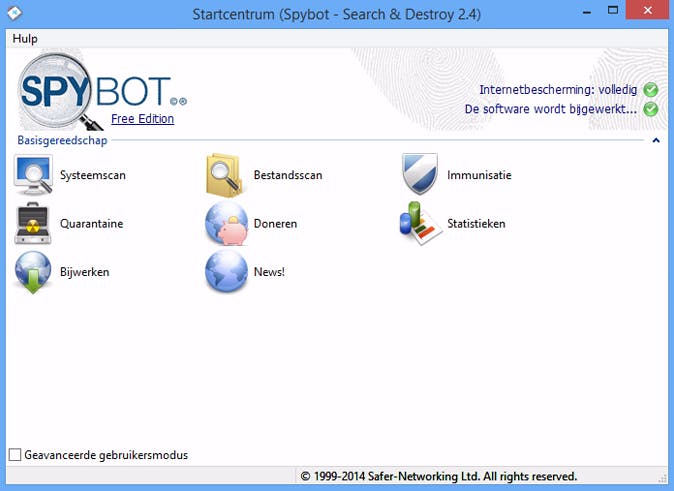
Task: Click the Systeemscan label
Action: [93, 175]
